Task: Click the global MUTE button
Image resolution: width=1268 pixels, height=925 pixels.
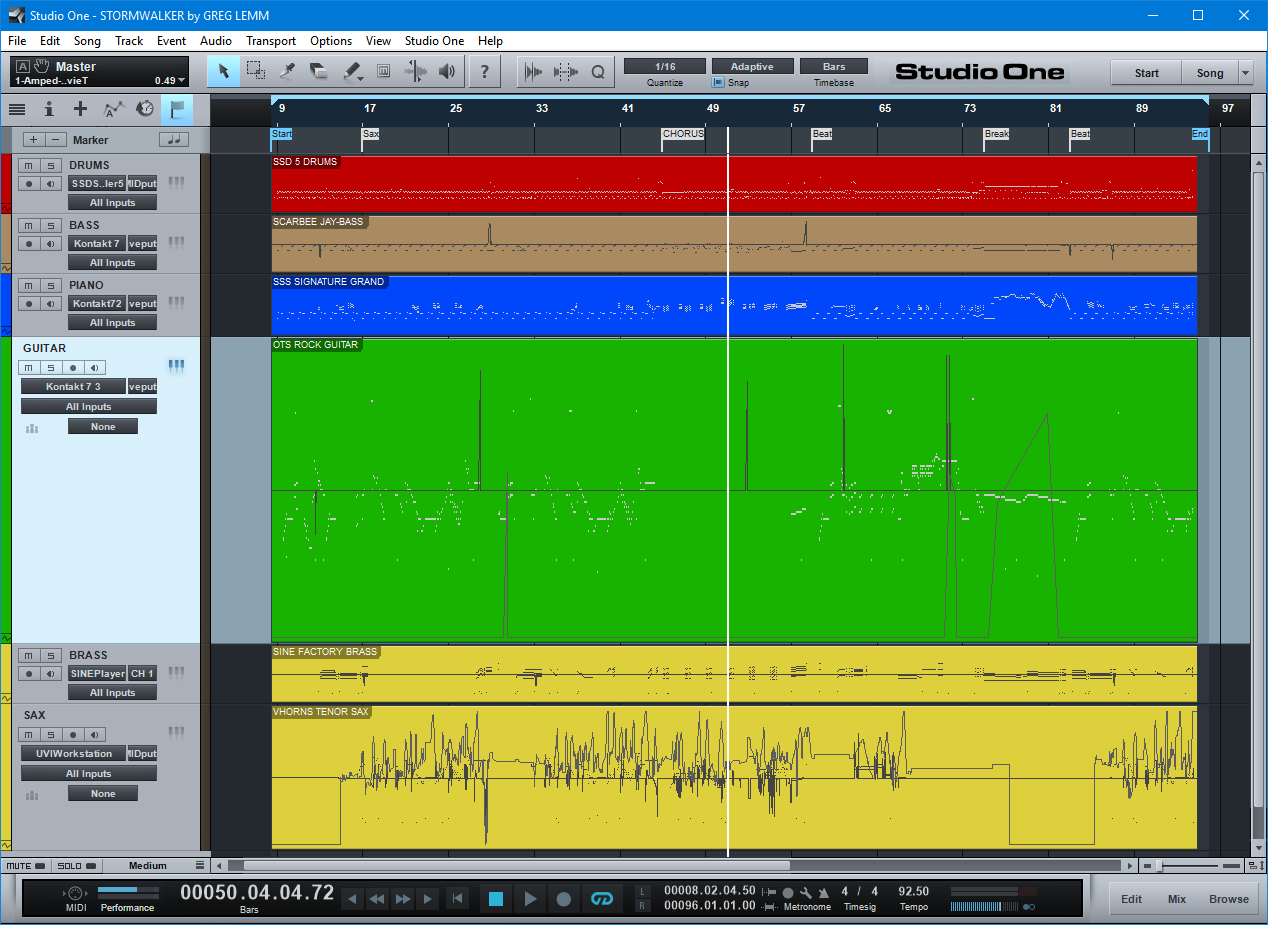Action: pos(24,865)
